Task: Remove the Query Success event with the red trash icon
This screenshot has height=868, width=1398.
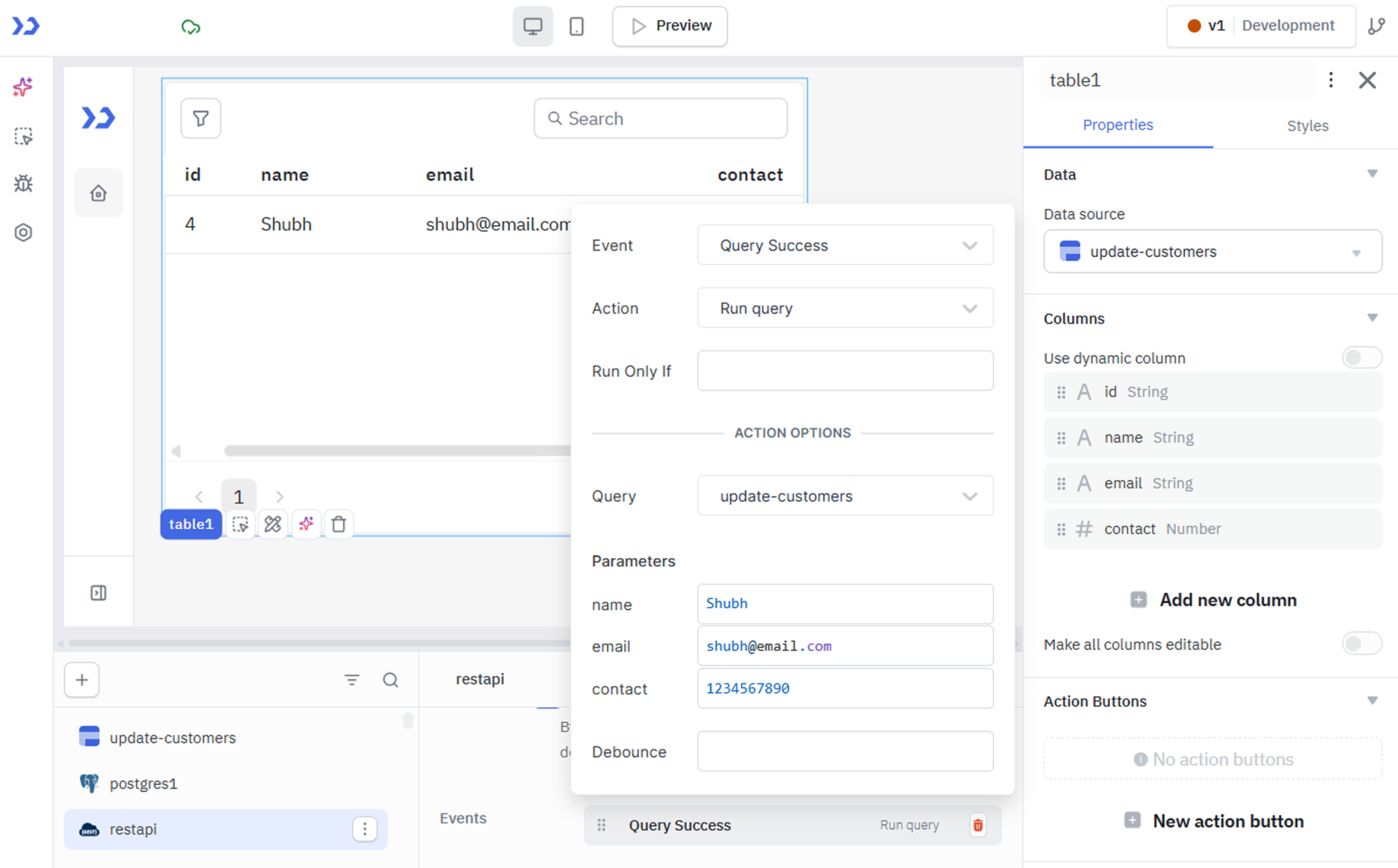Action: (978, 825)
